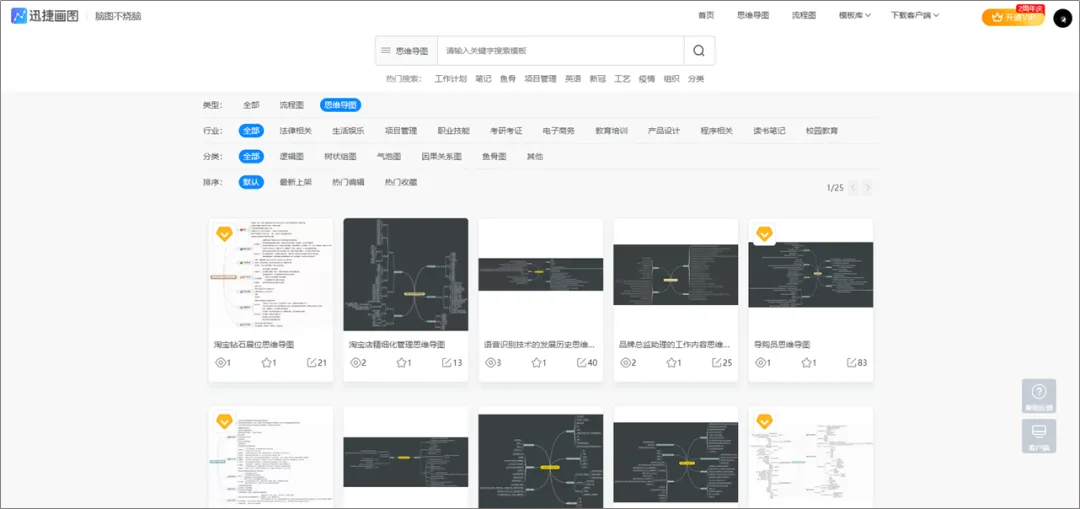Open the 思维导图 search category dropdown
1080x509 pixels.
pyautogui.click(x=406, y=50)
